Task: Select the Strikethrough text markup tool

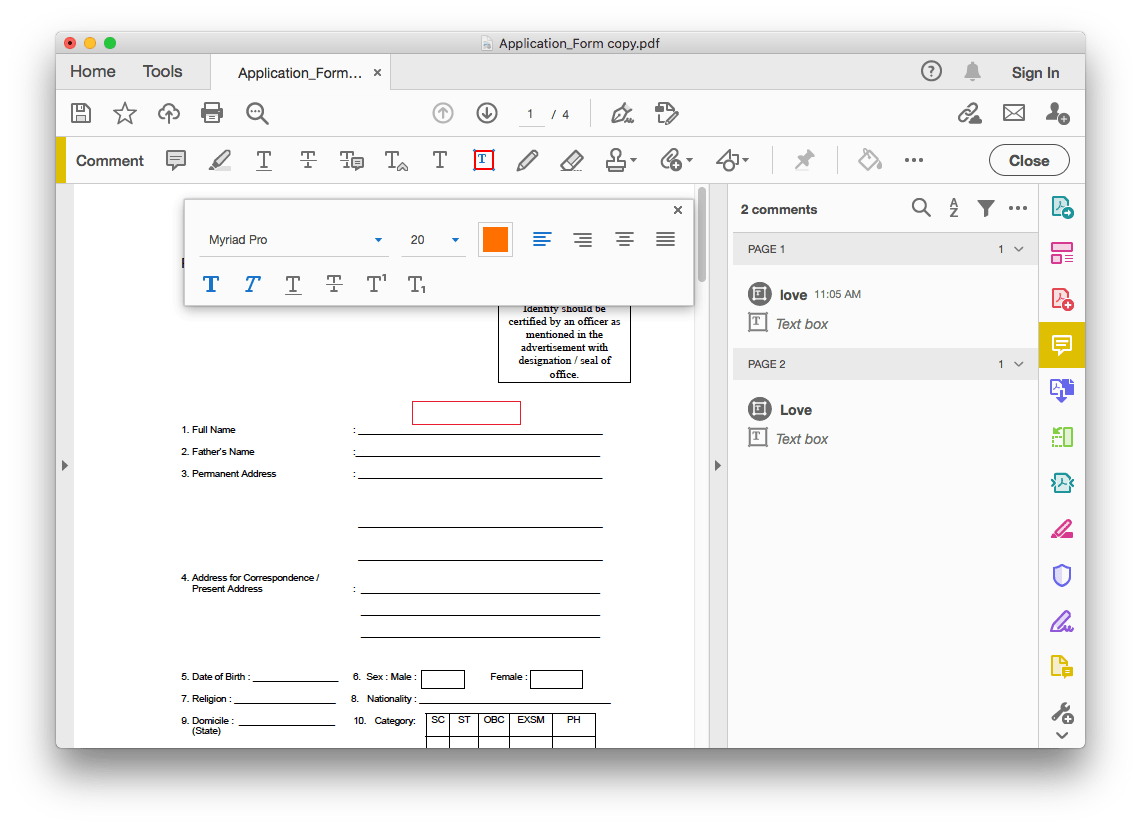Action: pos(307,160)
